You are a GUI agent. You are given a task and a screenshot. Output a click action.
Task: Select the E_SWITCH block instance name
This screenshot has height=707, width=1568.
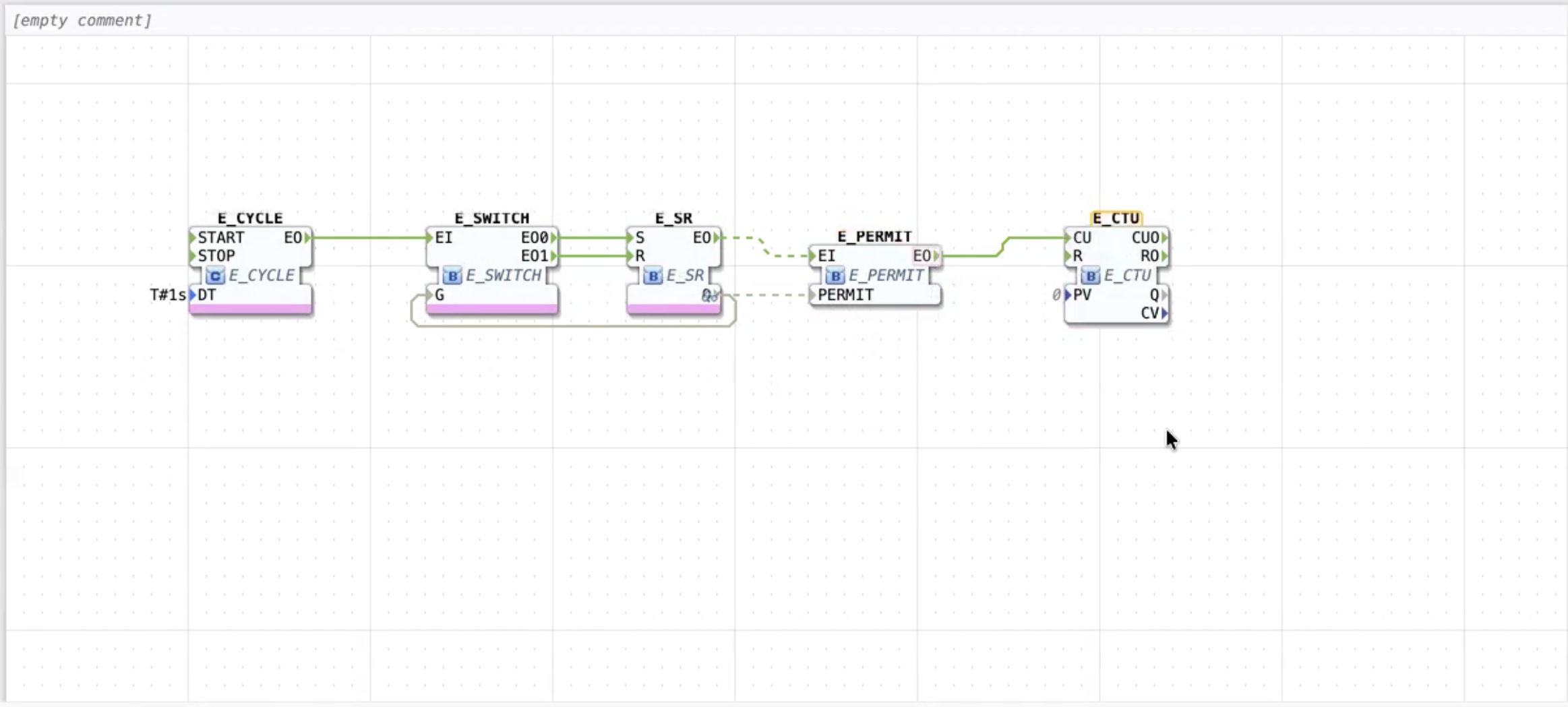coord(492,218)
